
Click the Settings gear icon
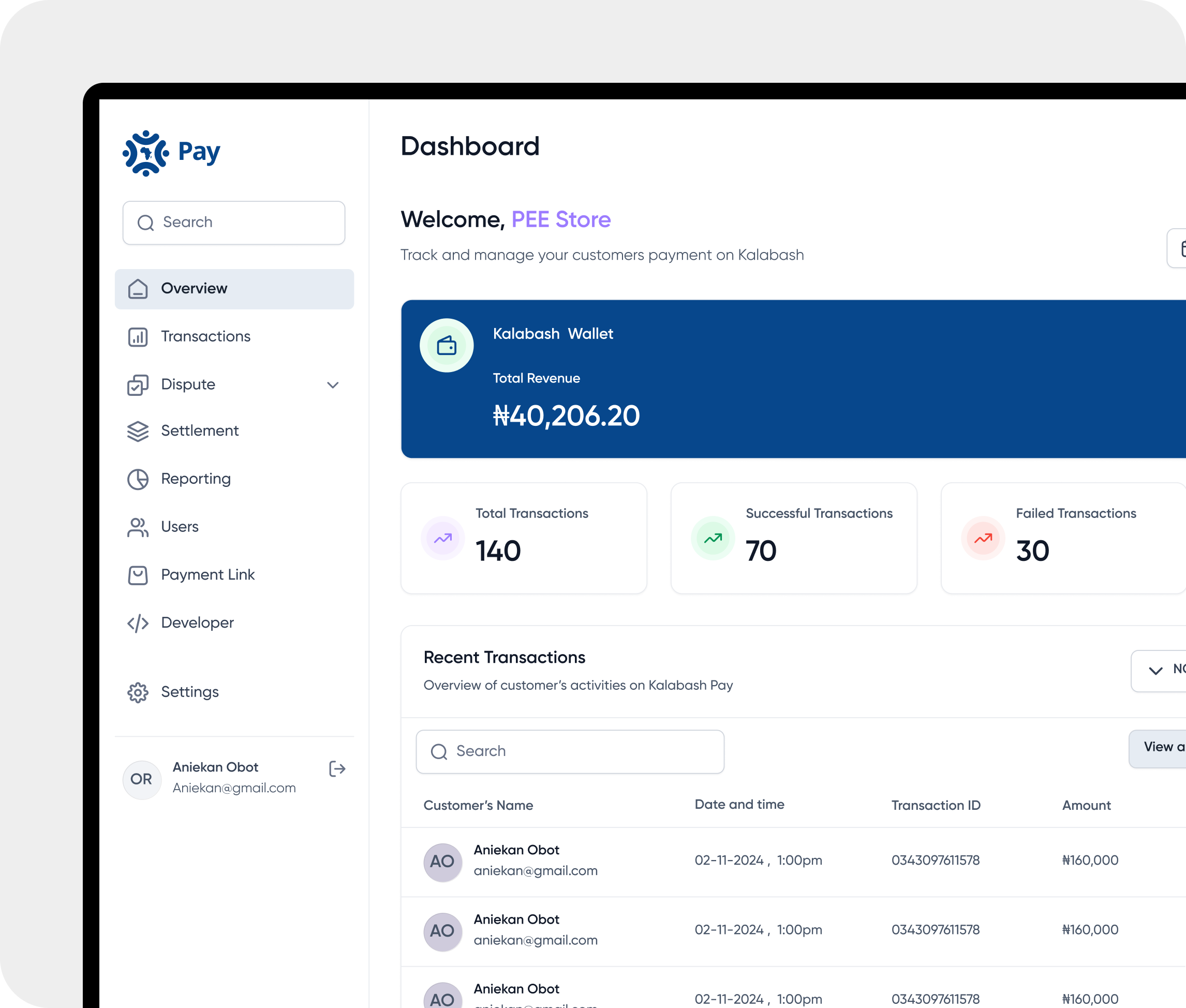(138, 692)
